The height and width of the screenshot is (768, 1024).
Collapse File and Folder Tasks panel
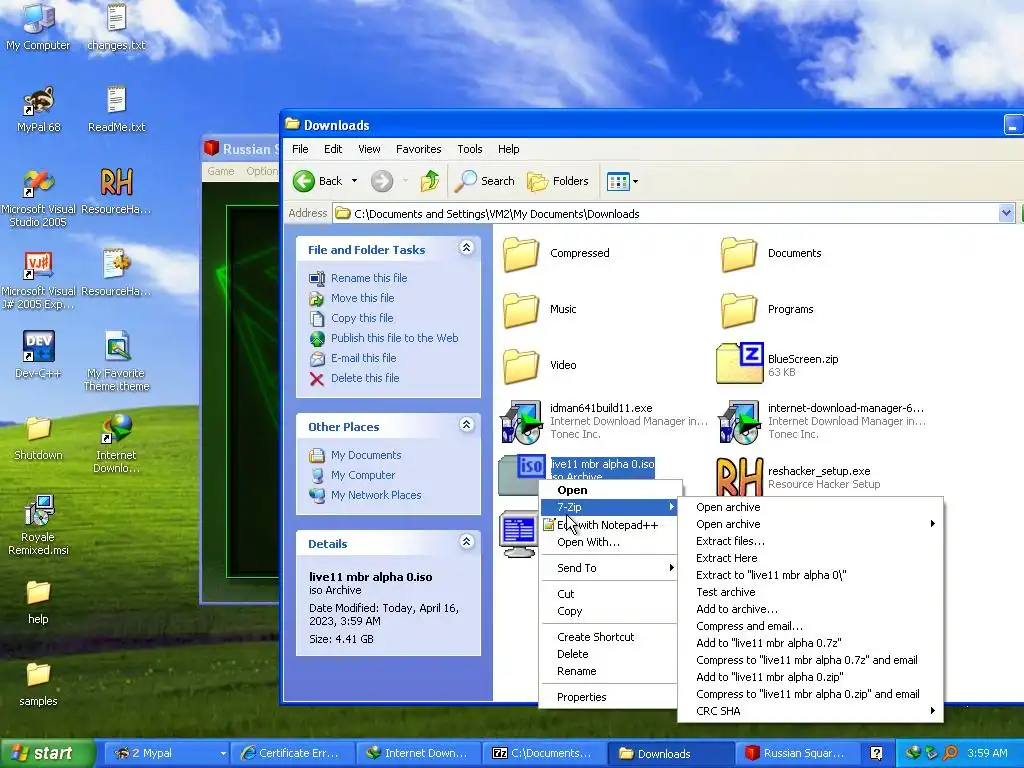[466, 248]
